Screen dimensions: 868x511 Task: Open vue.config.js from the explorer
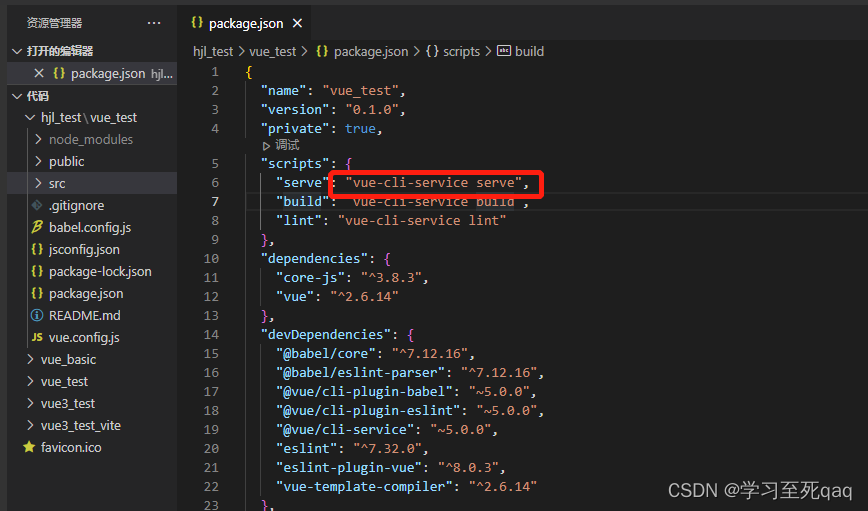coord(84,337)
